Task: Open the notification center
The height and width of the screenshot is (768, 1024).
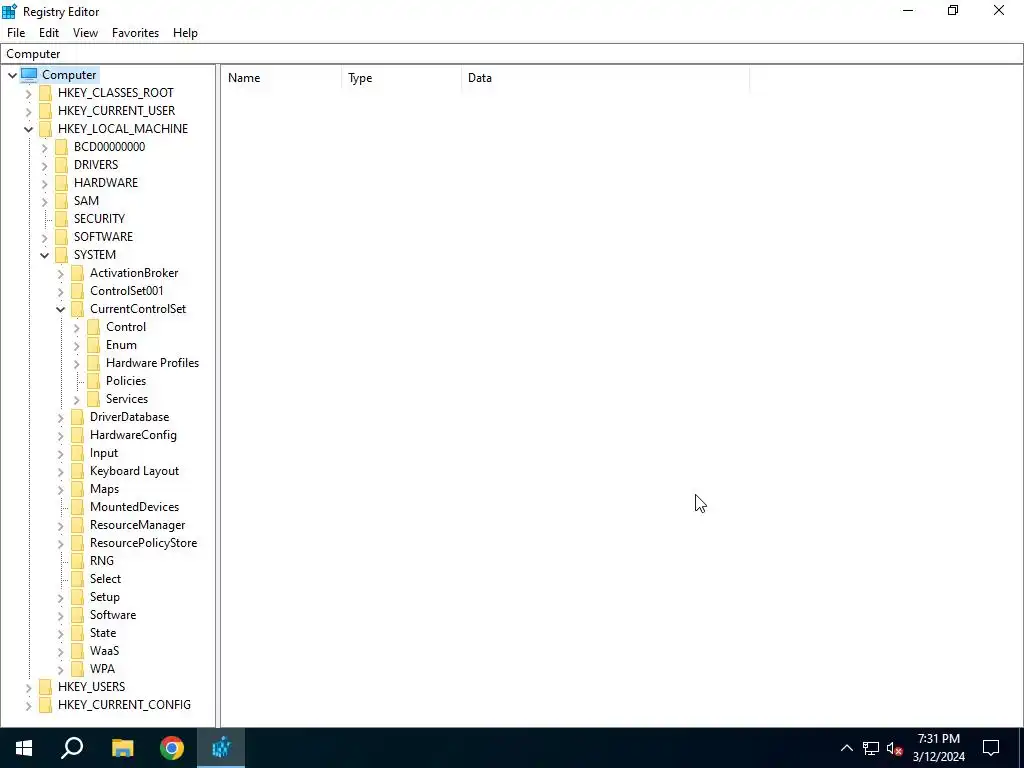Action: pyautogui.click(x=991, y=748)
